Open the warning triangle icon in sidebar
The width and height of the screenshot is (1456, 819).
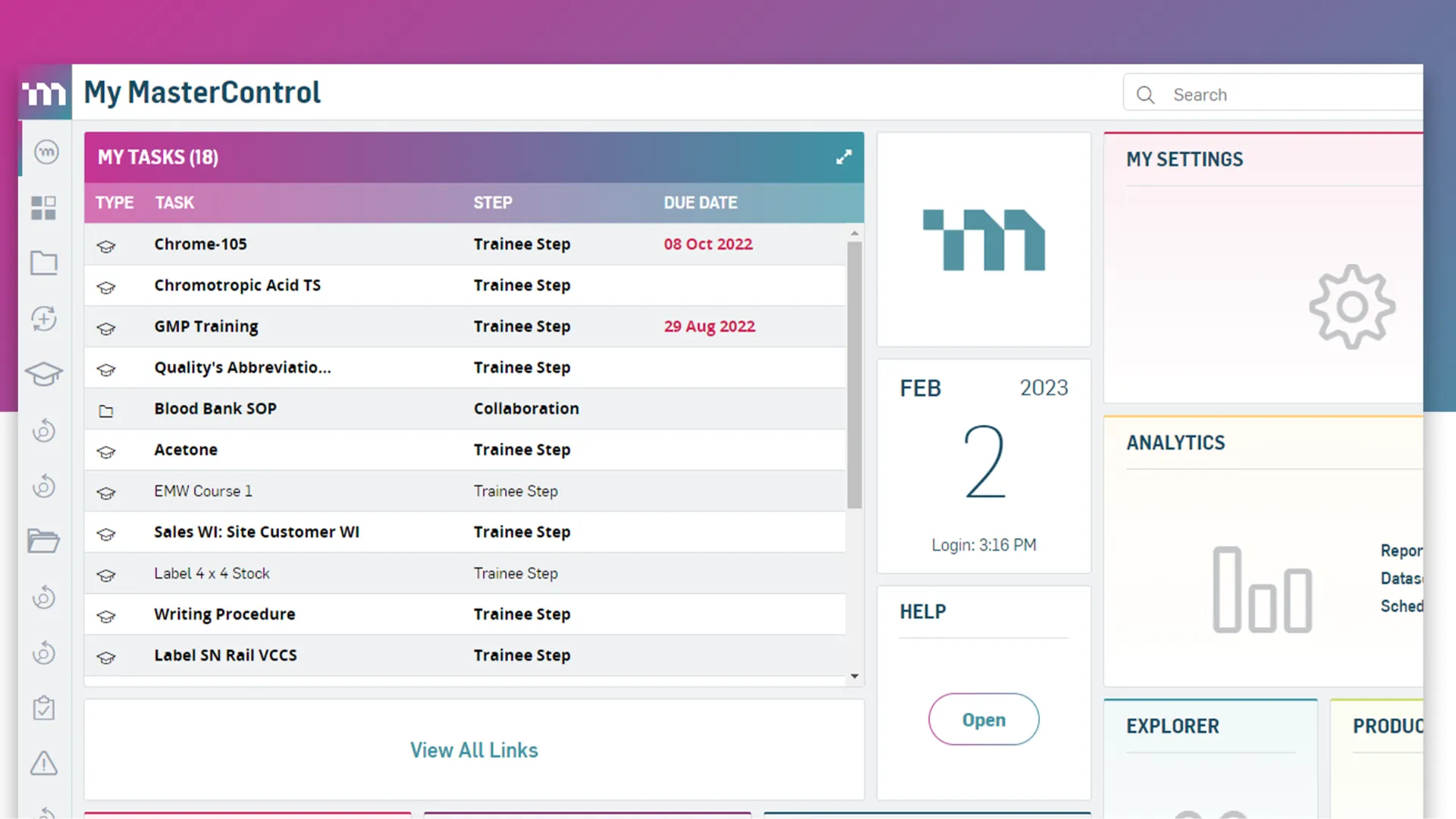tap(44, 763)
